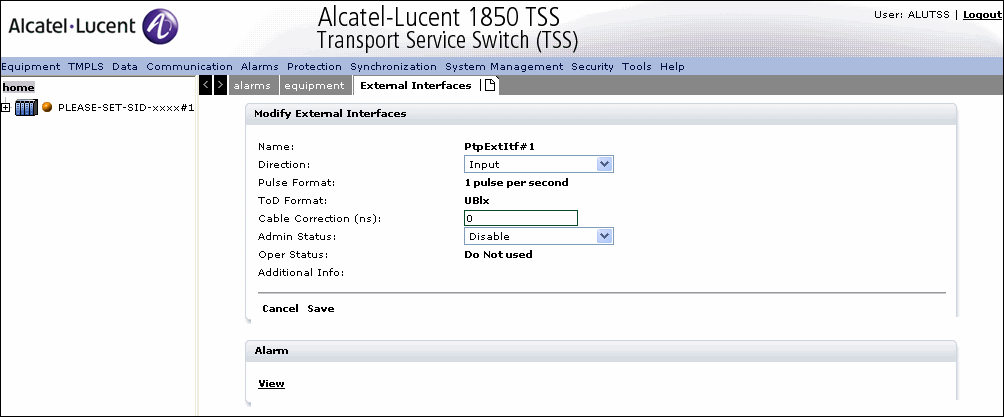Click the PtpExtItf#1 name value
The image size is (1004, 417).
coord(499,147)
